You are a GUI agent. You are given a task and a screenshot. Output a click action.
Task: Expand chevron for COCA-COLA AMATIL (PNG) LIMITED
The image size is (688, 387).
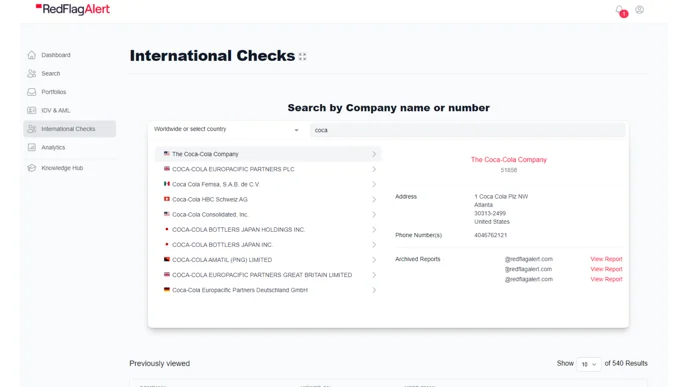click(374, 260)
